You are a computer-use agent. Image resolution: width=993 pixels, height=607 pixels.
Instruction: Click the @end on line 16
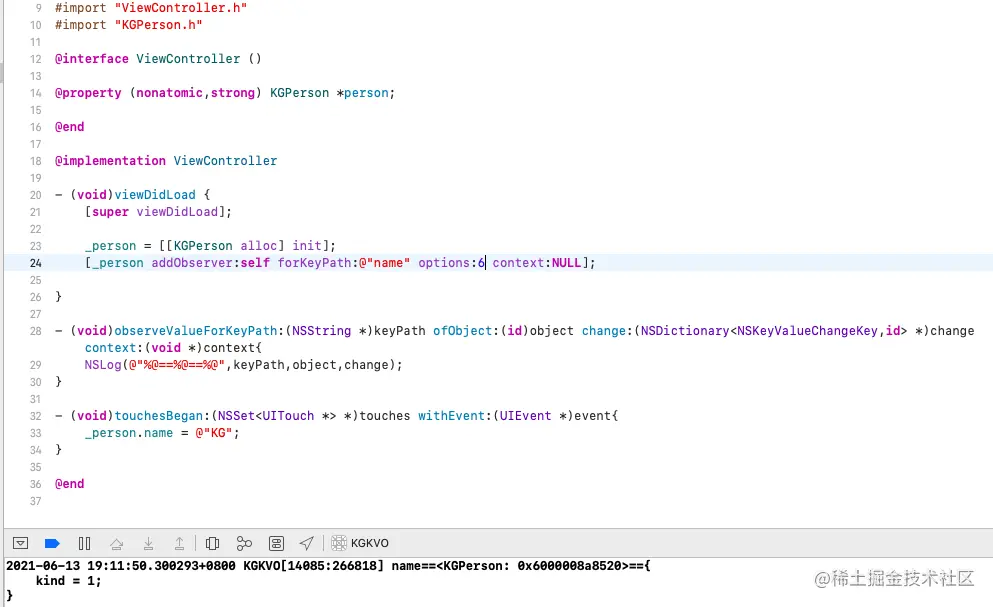coord(70,127)
